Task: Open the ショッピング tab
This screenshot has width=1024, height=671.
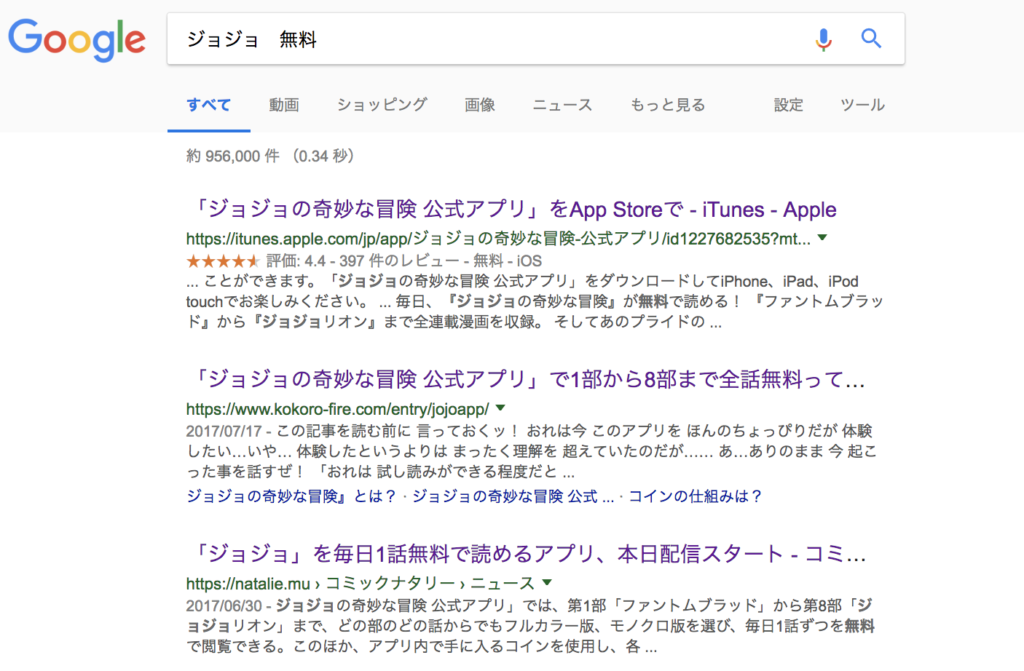Action: pyautogui.click(x=382, y=105)
